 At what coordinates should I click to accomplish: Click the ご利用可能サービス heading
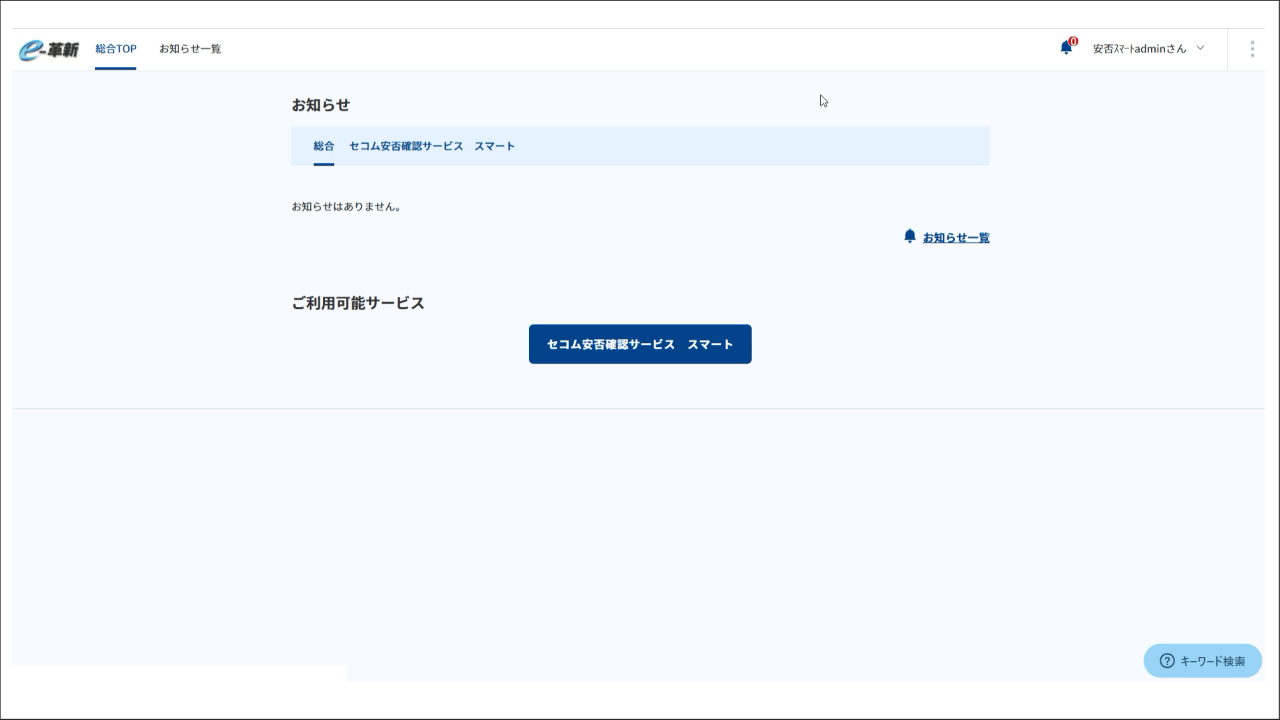click(358, 303)
